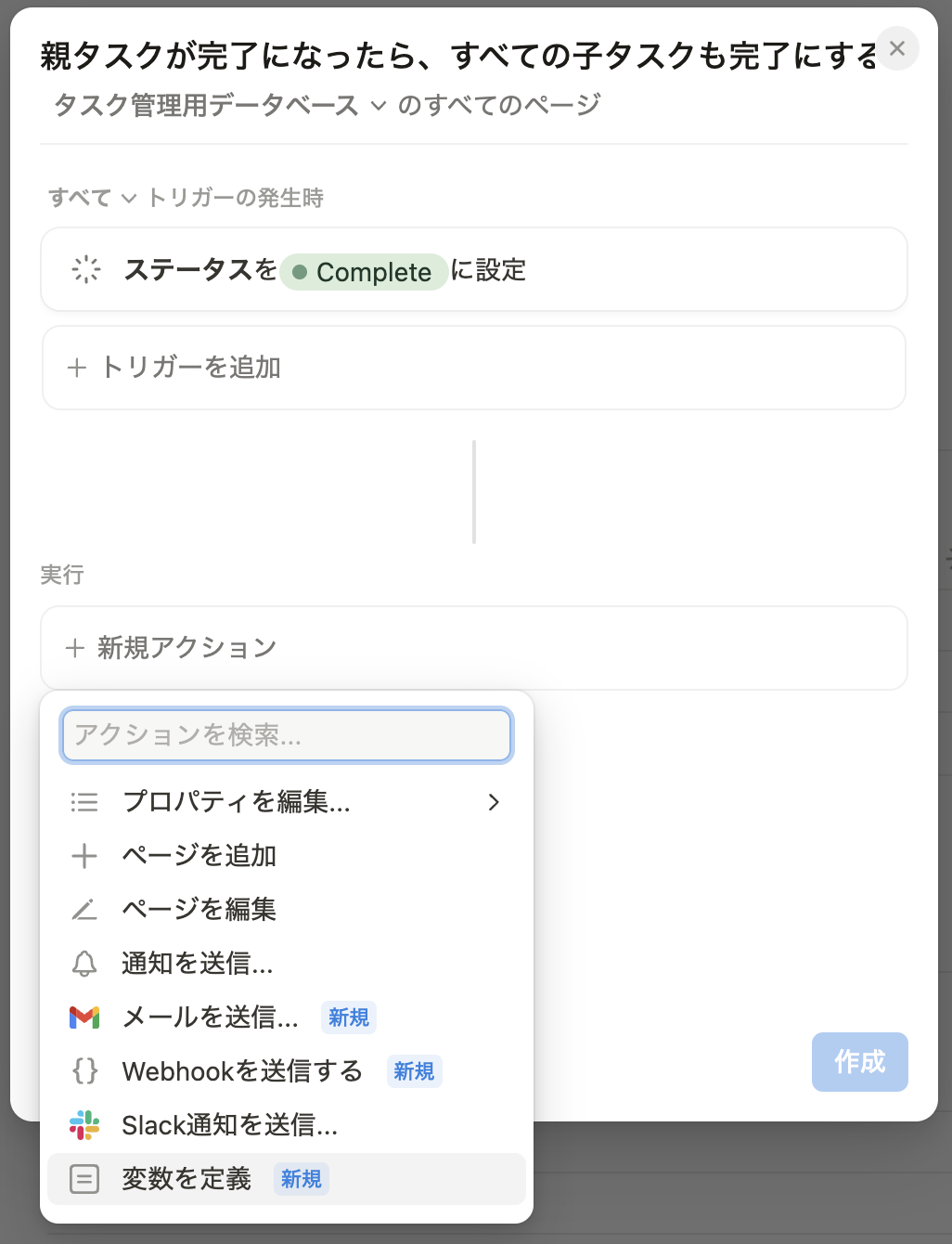Click the トリガーの発生時 label
The width and height of the screenshot is (952, 1244).
point(236,198)
